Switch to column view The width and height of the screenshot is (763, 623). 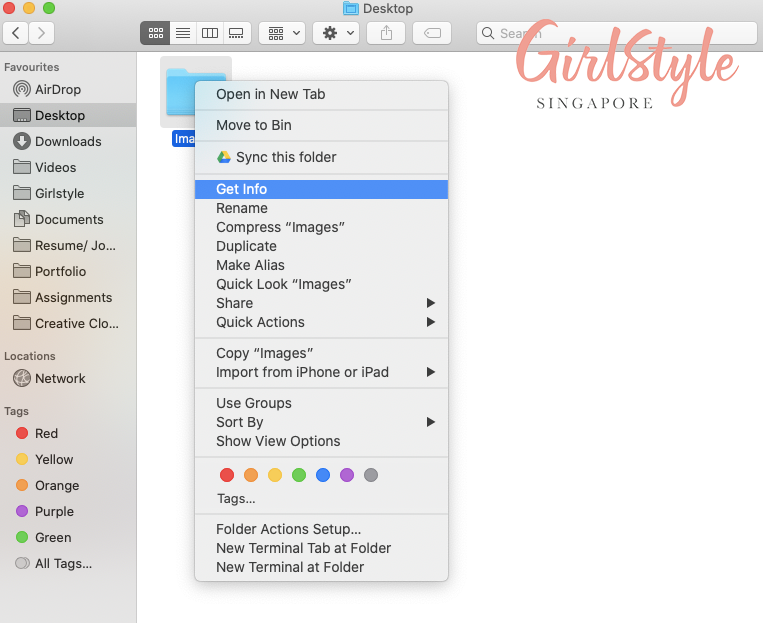[210, 33]
